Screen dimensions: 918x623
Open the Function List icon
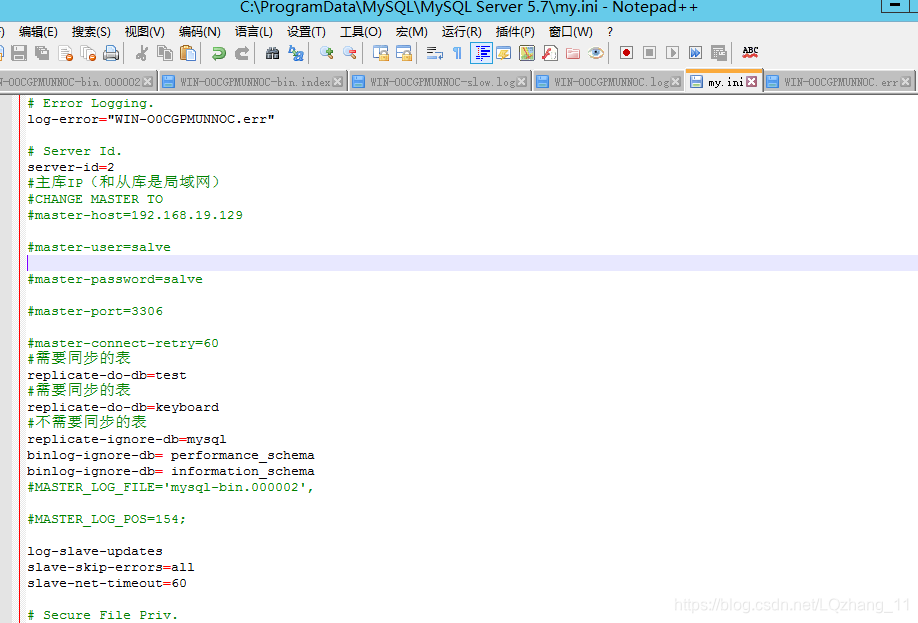pos(550,53)
